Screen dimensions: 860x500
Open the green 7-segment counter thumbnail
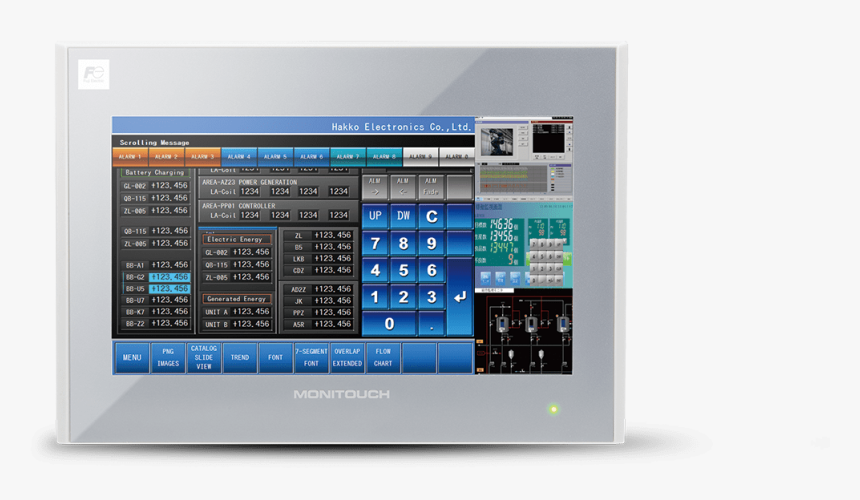click(x=524, y=245)
